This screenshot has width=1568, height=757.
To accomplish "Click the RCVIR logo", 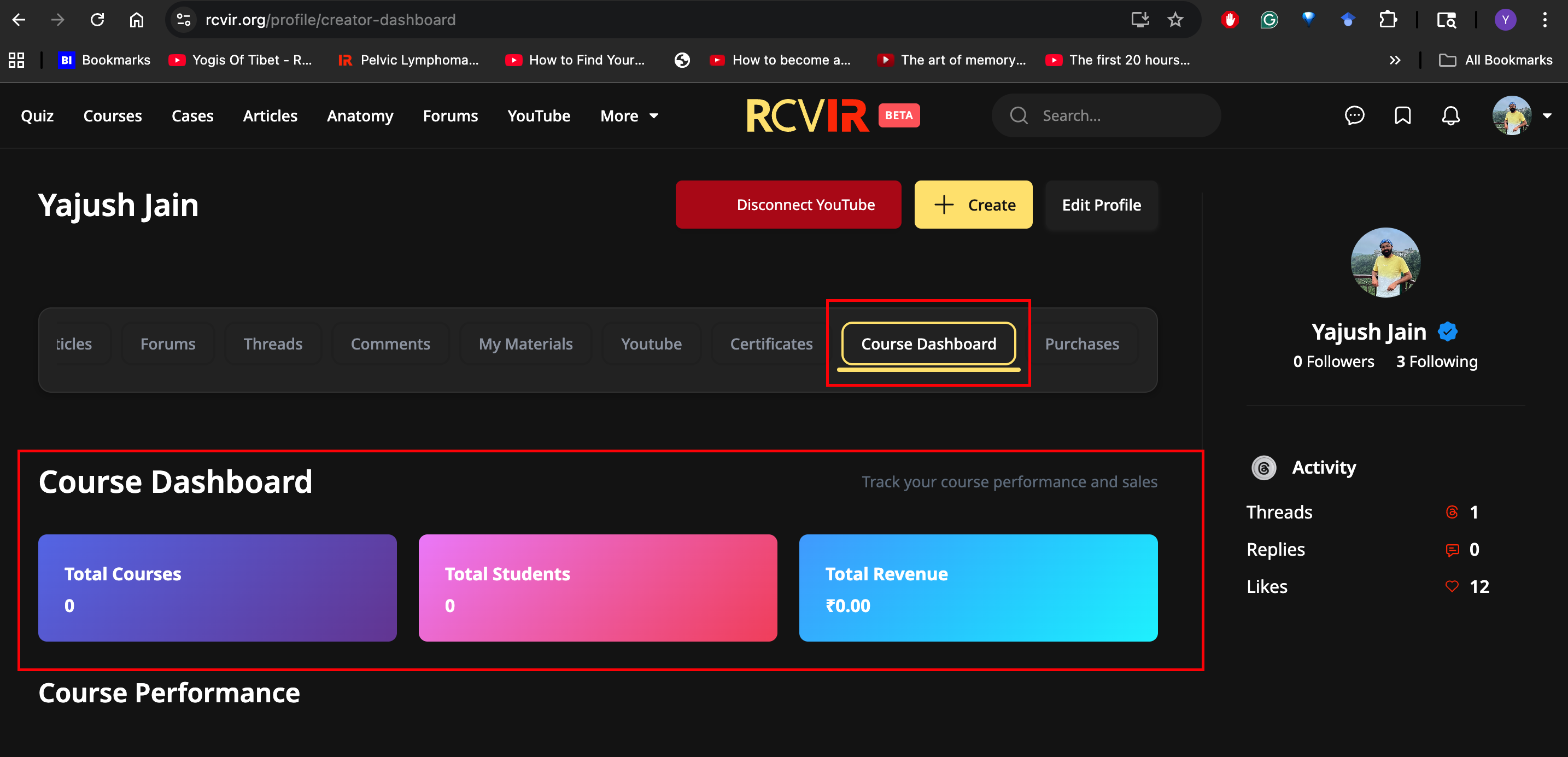I will [x=806, y=116].
